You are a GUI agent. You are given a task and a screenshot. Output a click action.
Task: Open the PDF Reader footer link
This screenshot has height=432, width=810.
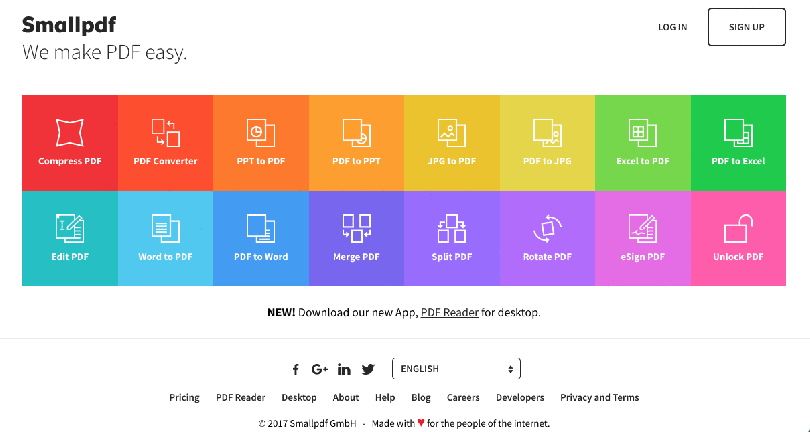pos(241,397)
